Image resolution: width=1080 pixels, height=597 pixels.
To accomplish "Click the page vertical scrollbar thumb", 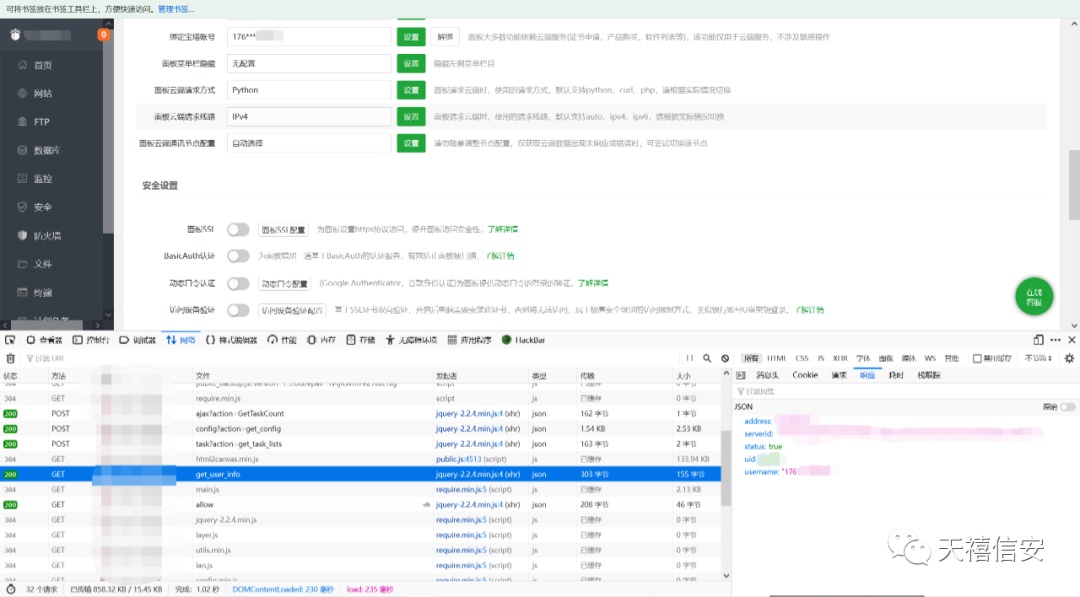I will pyautogui.click(x=1074, y=185).
